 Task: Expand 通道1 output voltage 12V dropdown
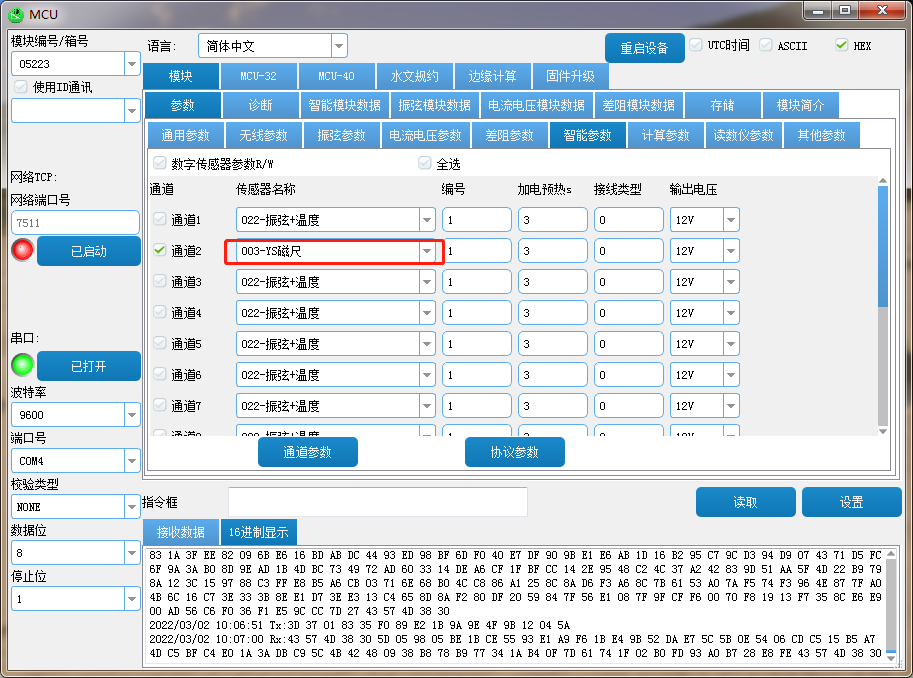pyautogui.click(x=731, y=220)
